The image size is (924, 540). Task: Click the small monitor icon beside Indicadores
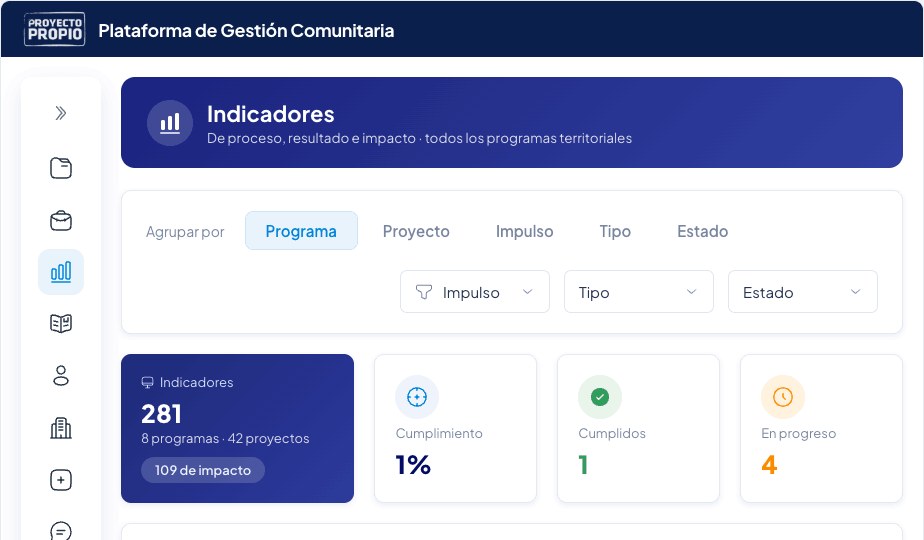pos(147,383)
